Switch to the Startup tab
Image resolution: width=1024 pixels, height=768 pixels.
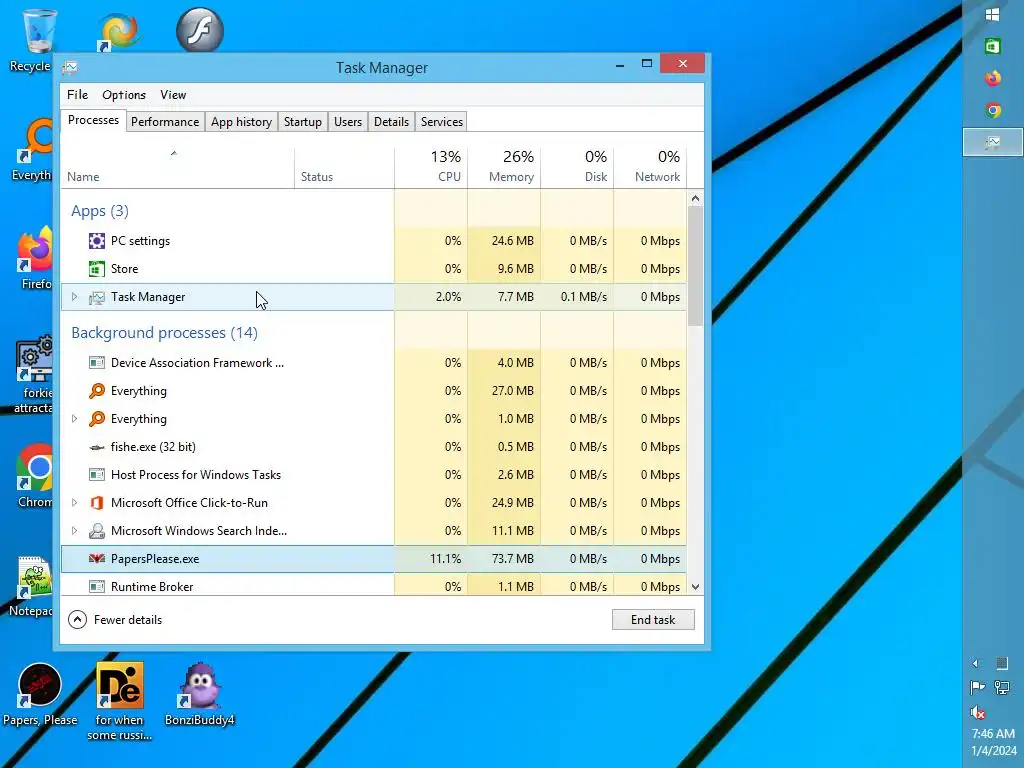click(302, 121)
